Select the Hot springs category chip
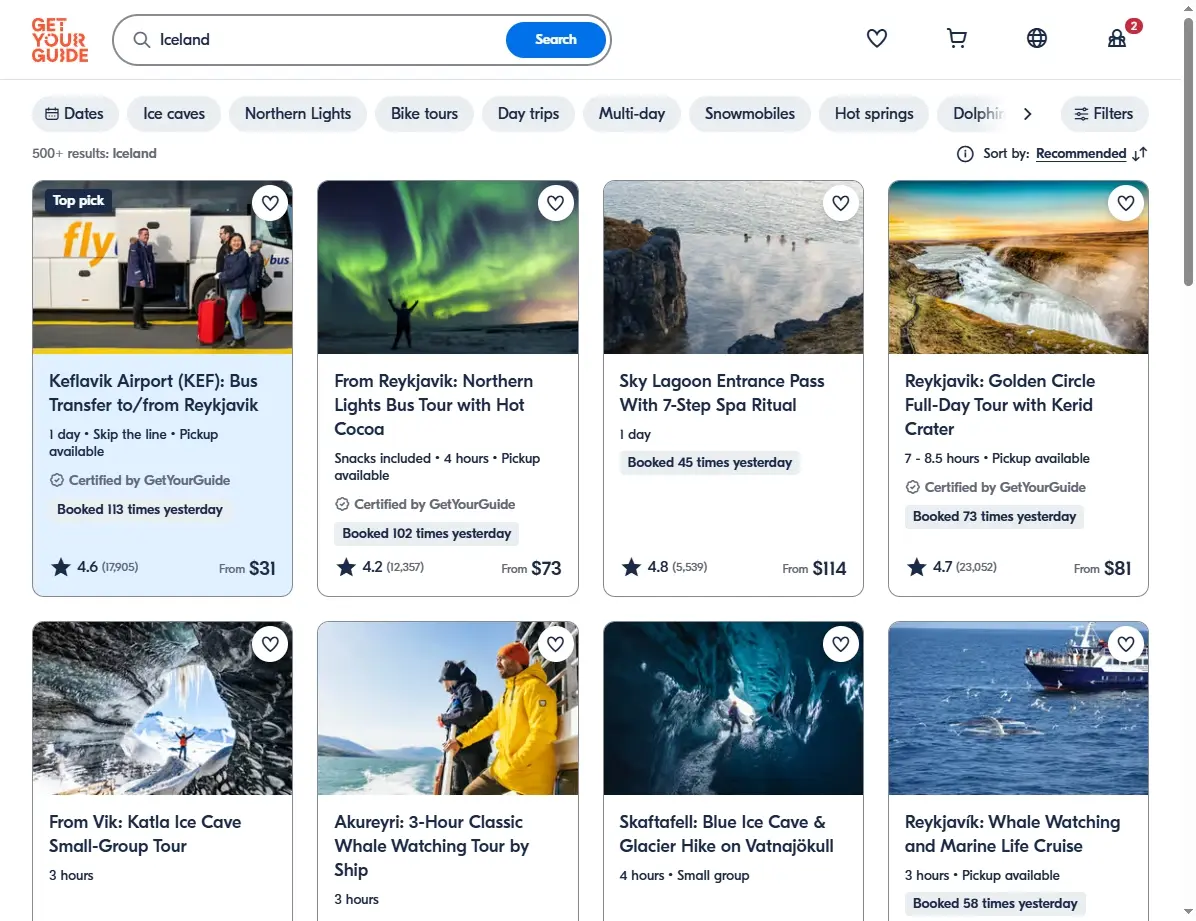This screenshot has width=1196, height=921. [x=874, y=114]
